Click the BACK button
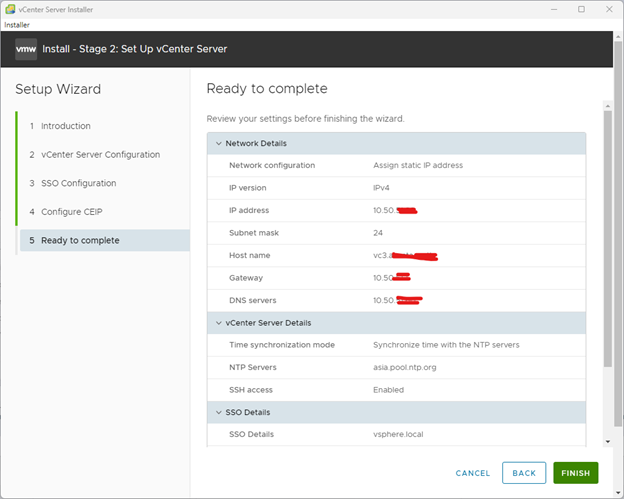The width and height of the screenshot is (624, 499). pos(524,473)
